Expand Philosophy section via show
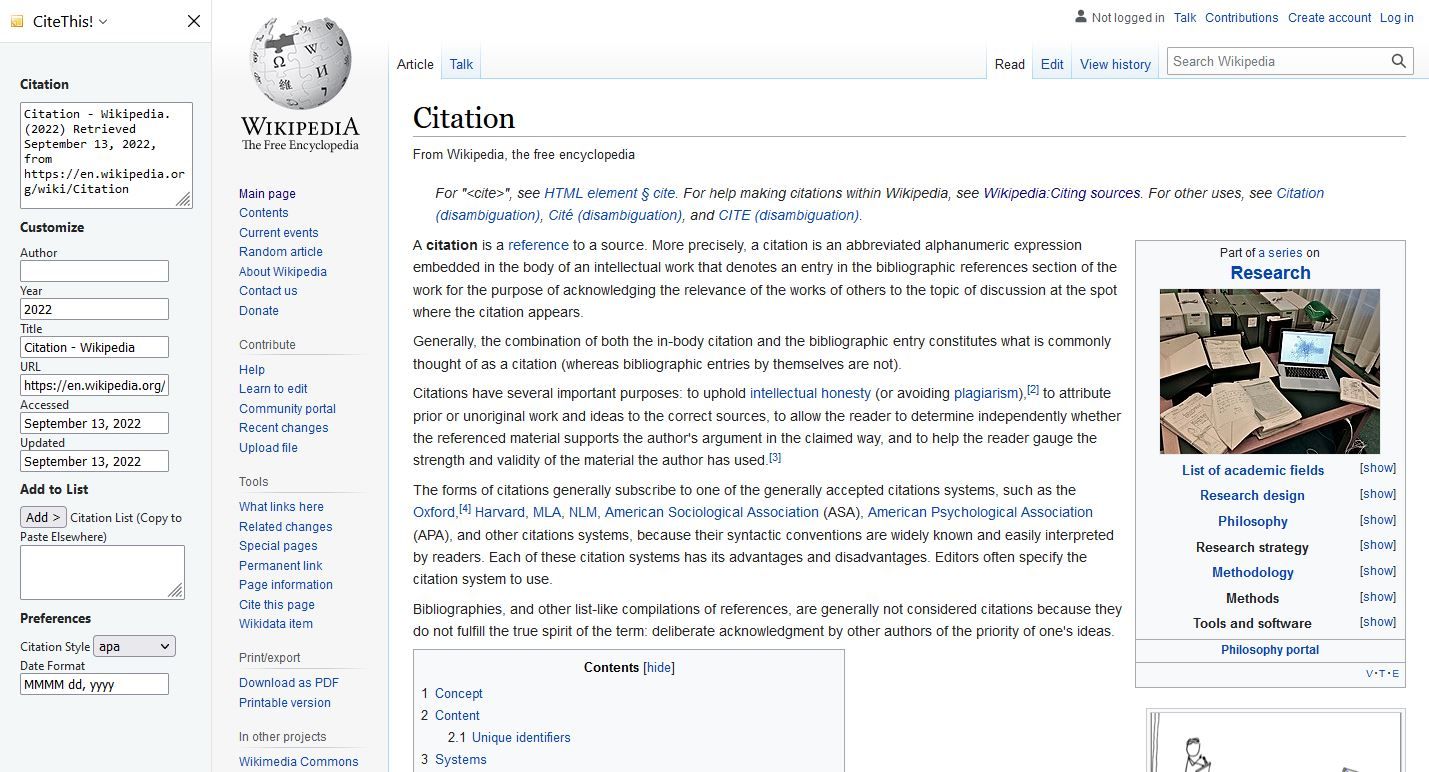The width and height of the screenshot is (1429, 772). click(1377, 520)
